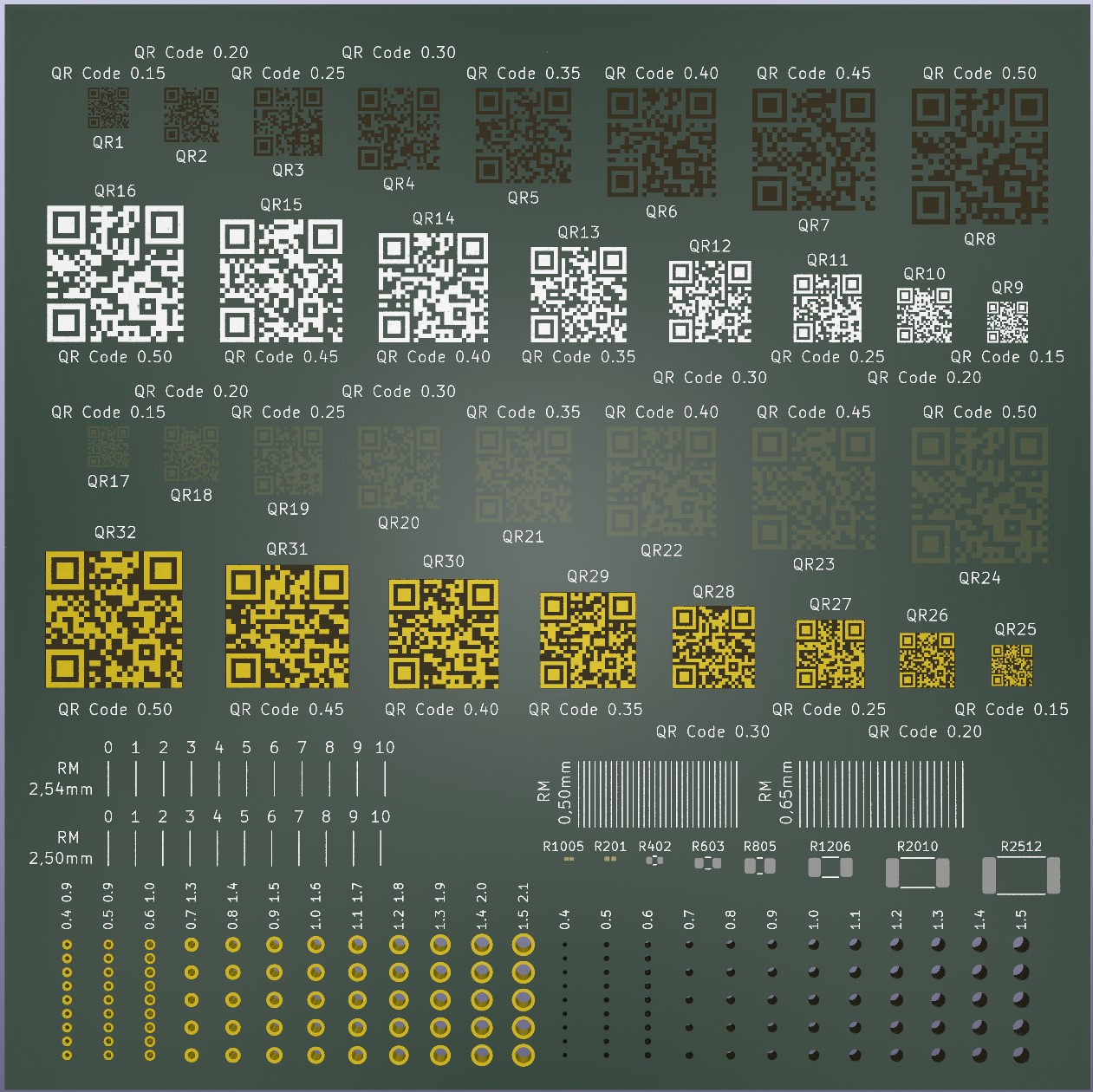Click the small white QR9 code

[x=1007, y=322]
